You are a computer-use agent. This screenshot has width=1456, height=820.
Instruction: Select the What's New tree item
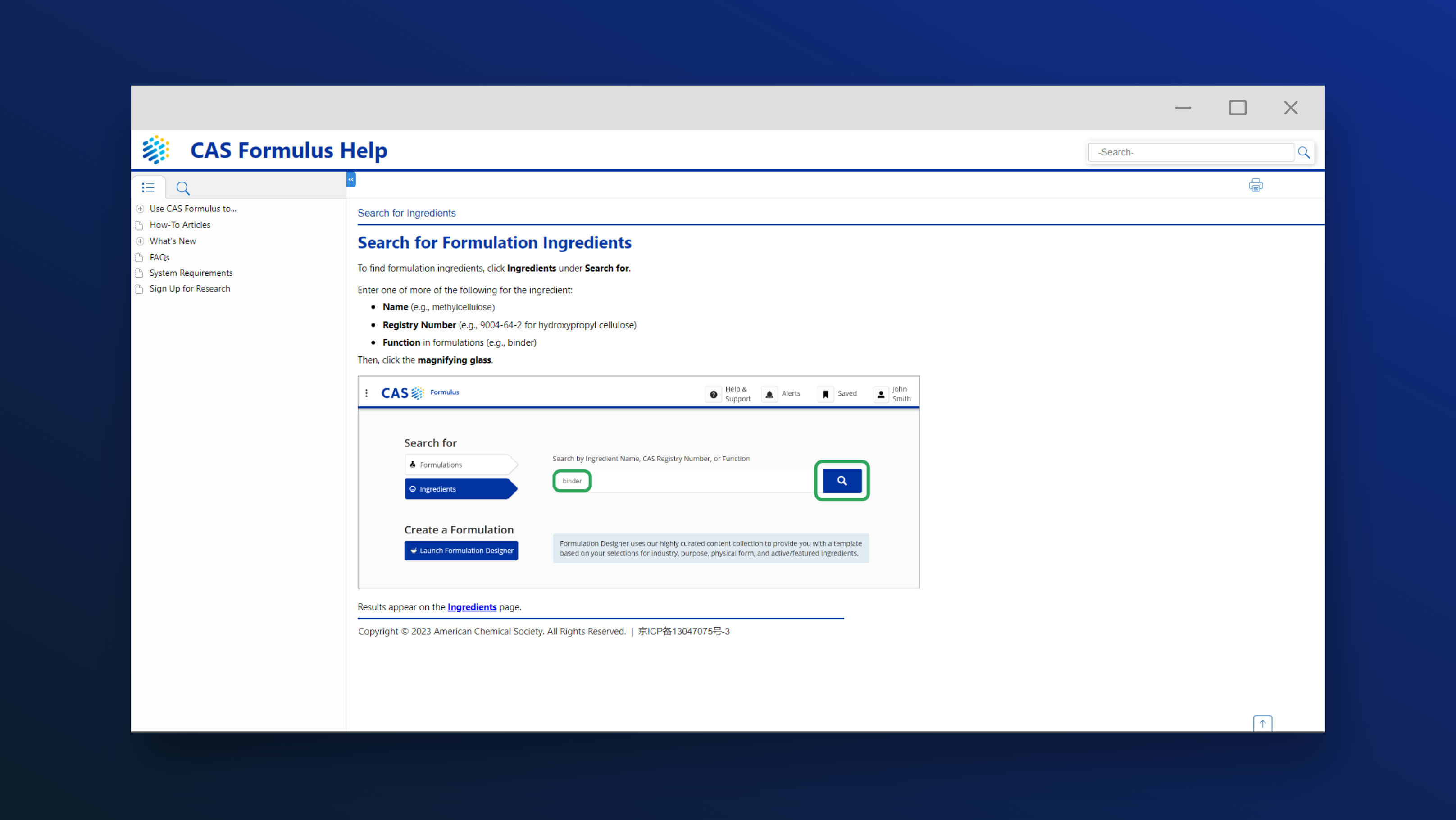click(x=173, y=241)
